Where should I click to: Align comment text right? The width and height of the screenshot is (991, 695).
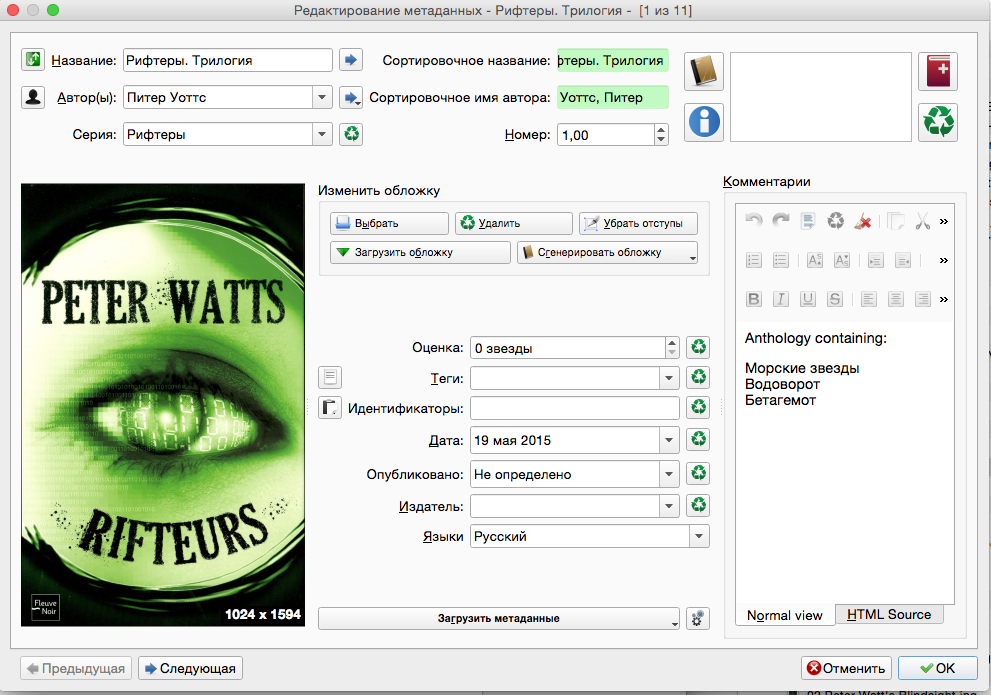click(923, 299)
